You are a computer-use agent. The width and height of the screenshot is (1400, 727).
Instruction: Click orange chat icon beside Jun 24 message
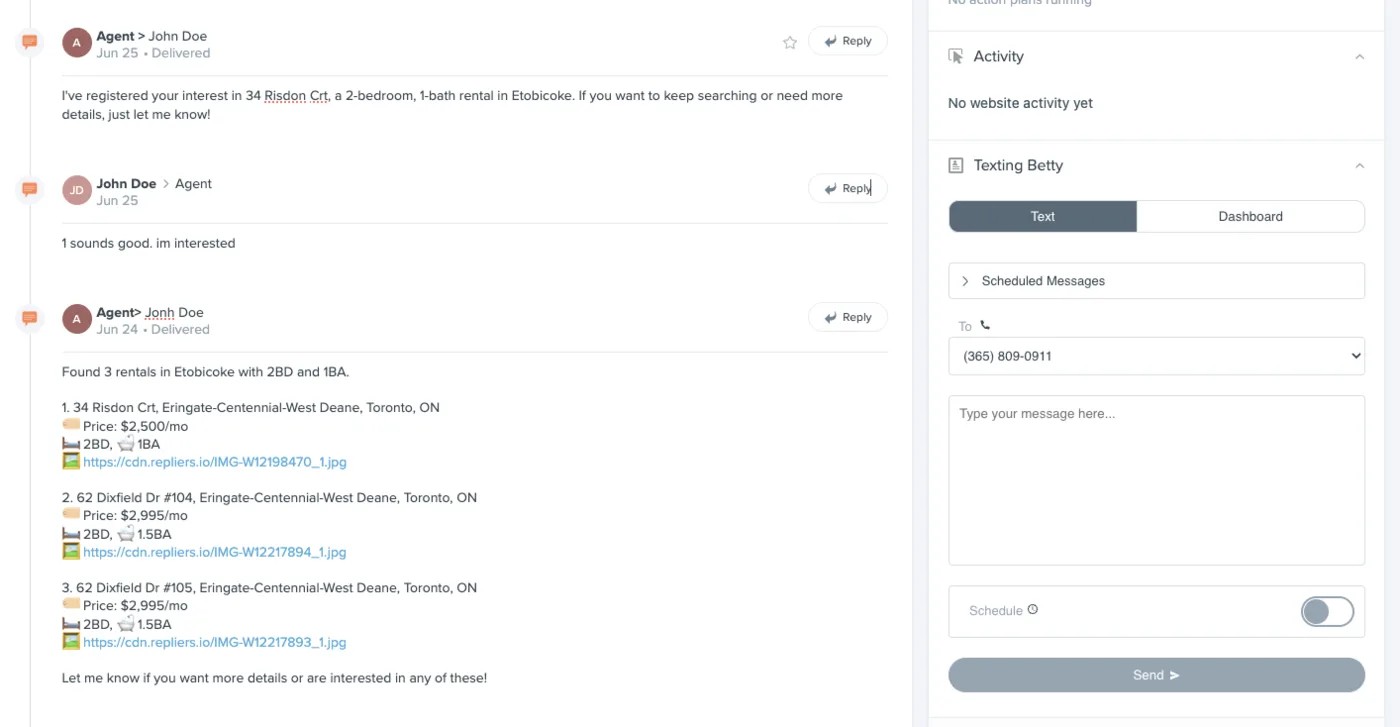coord(30,318)
